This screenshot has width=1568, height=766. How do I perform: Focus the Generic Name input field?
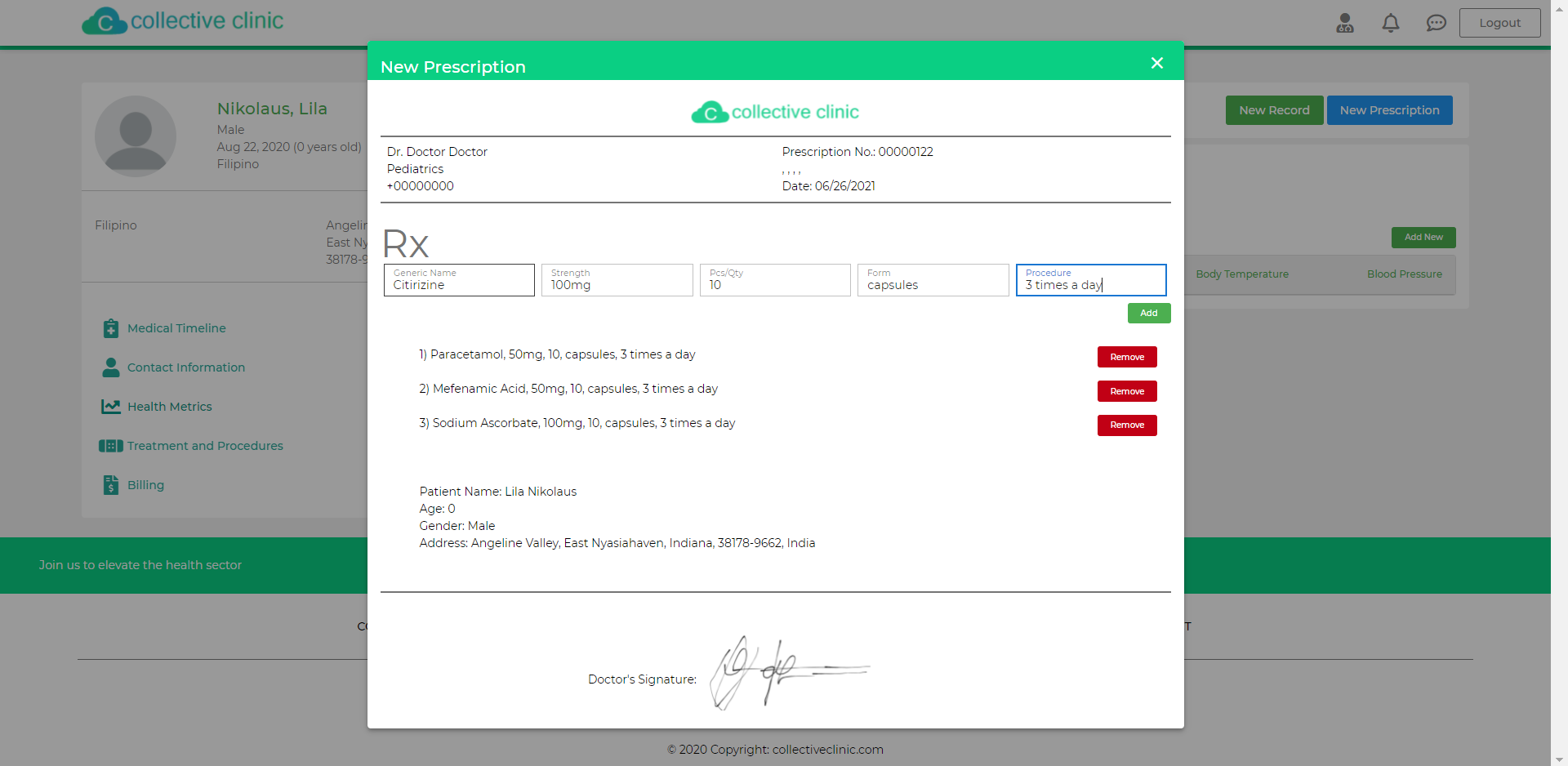click(459, 280)
